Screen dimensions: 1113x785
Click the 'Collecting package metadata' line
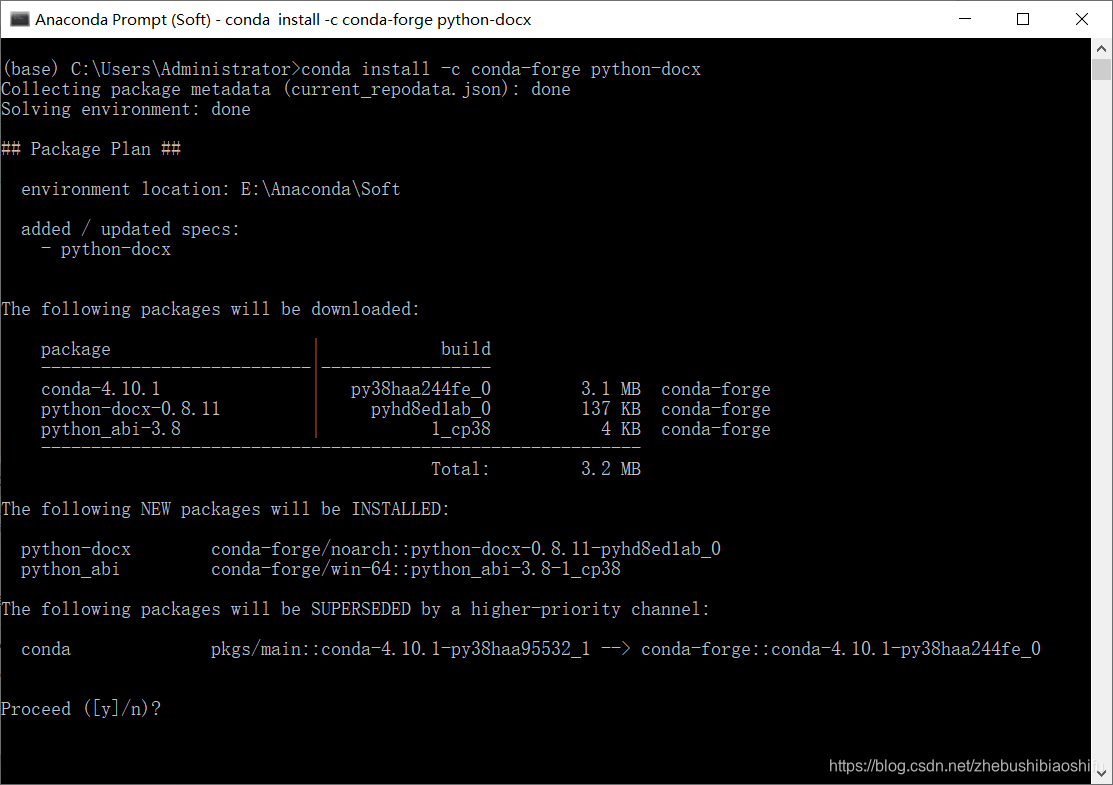(x=285, y=89)
